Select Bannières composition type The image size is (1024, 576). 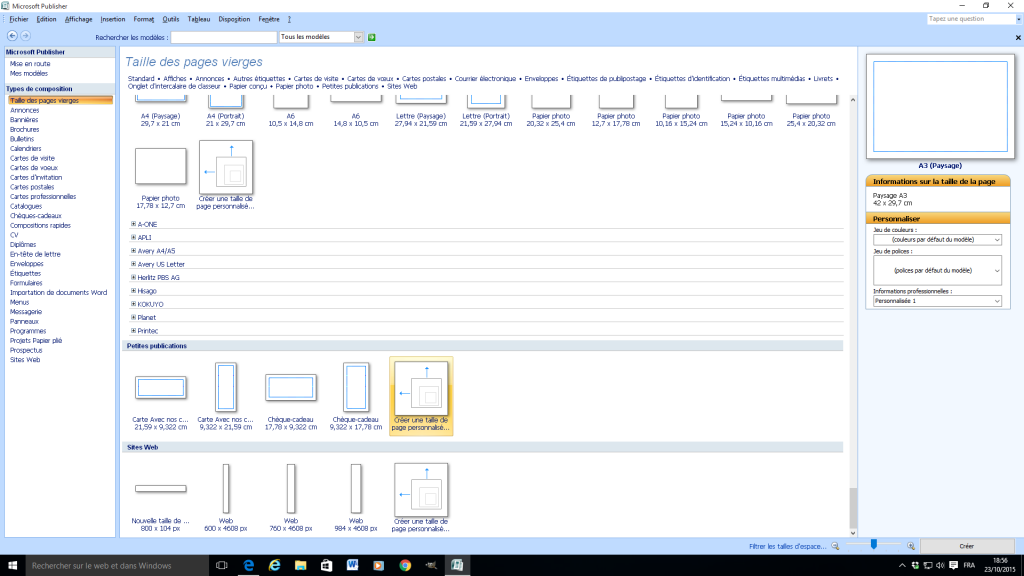(24, 120)
